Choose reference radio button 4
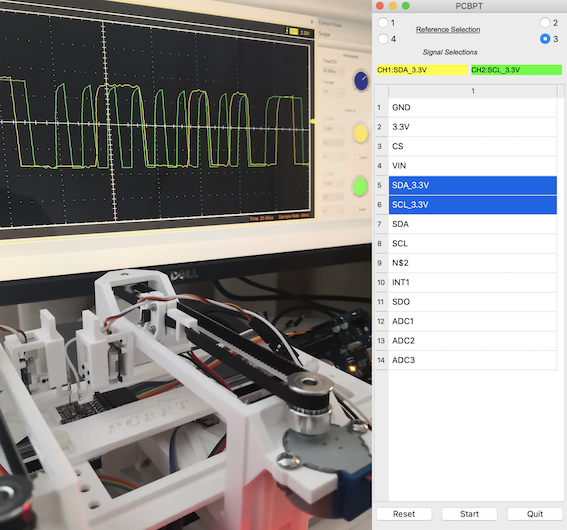This screenshot has width=567, height=530. coord(383,39)
